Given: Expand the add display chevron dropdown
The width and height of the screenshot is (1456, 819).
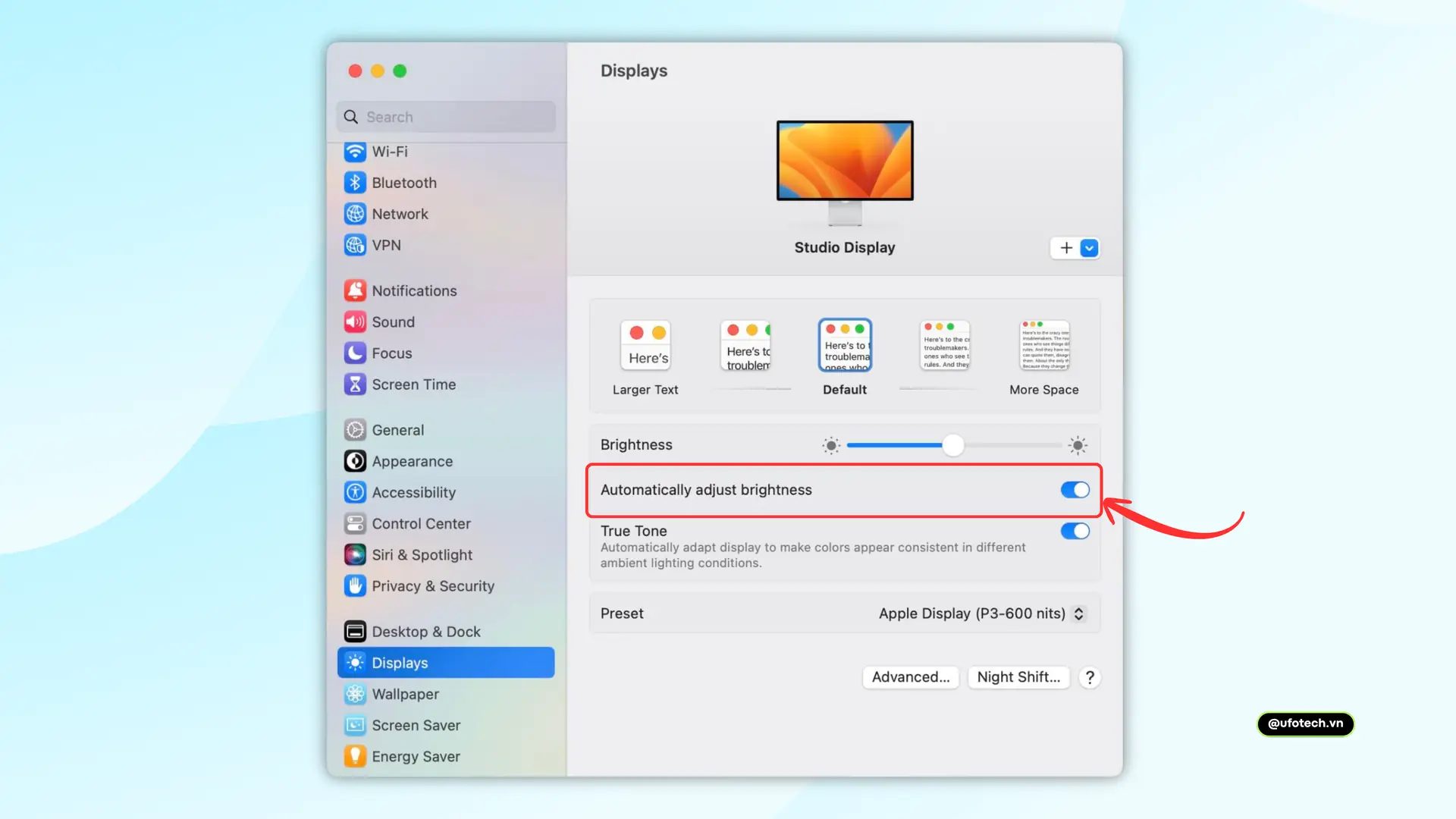Looking at the screenshot, I should (1089, 248).
